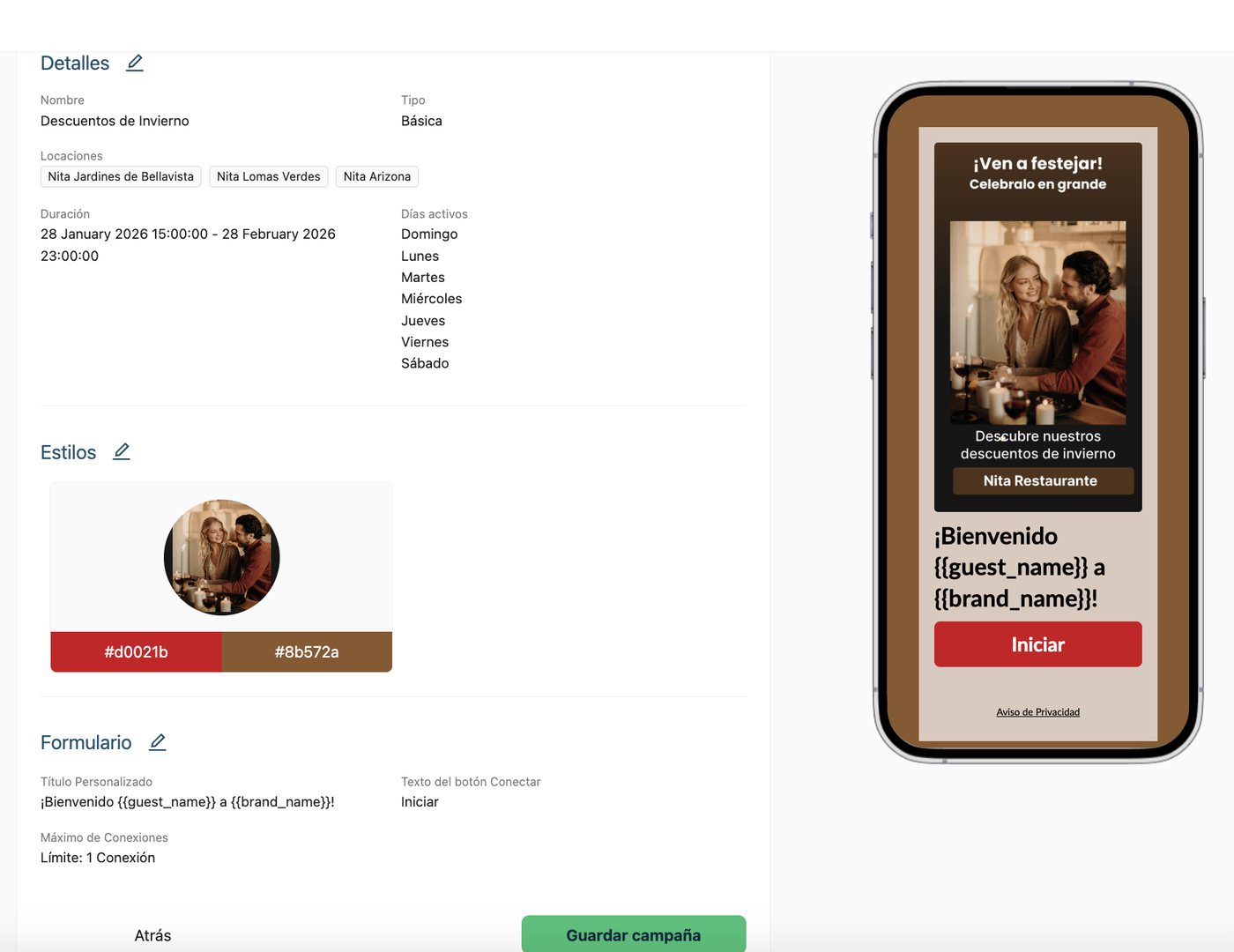Viewport: 1234px width, 952px height.
Task: Tap the Iniciar button in phone preview
Action: coord(1038,644)
